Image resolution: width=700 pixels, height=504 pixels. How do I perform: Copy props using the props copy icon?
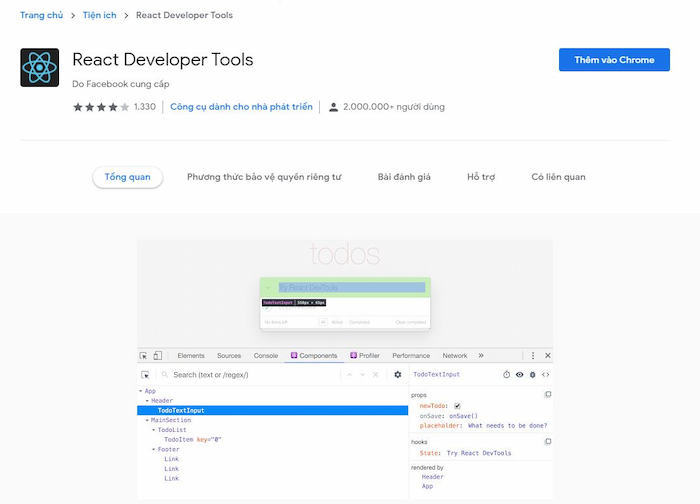[x=547, y=395]
